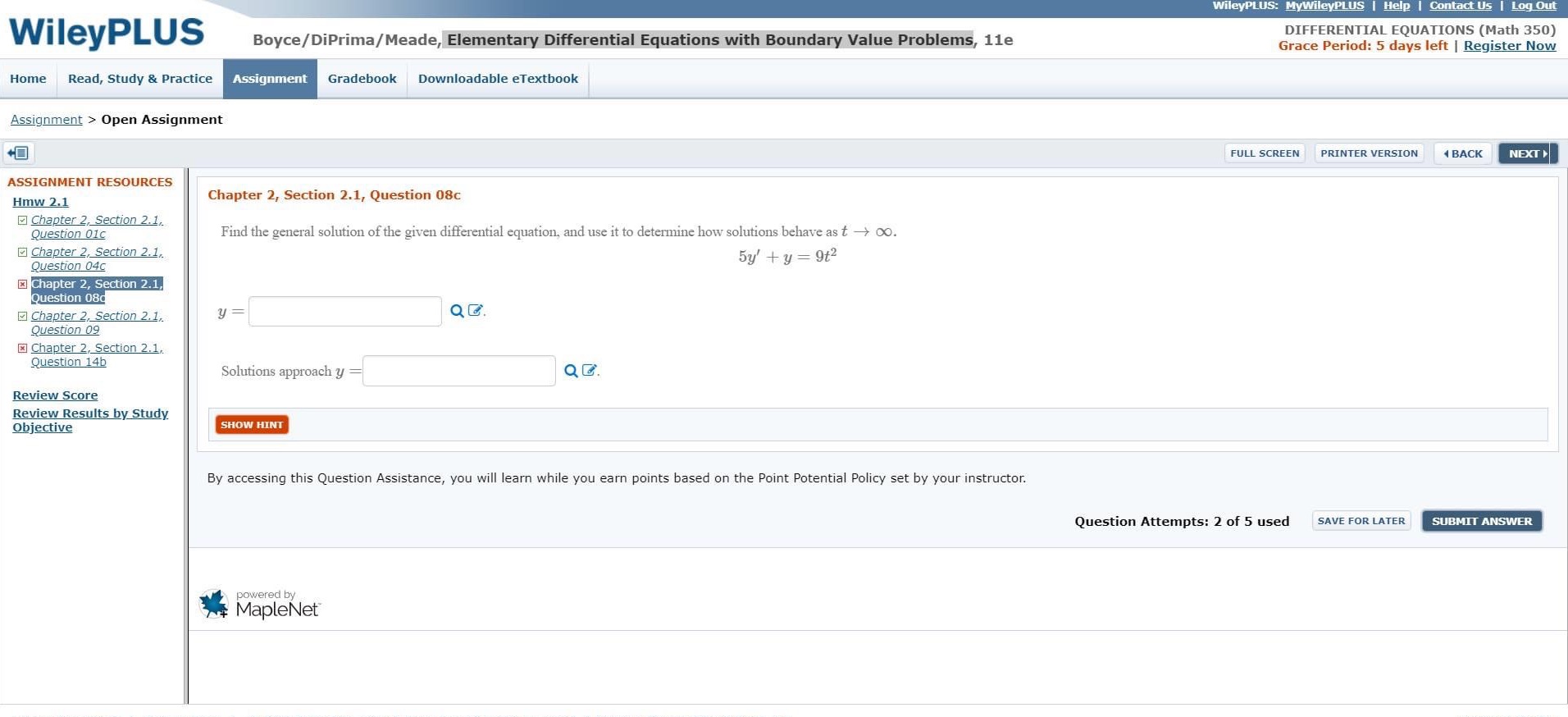Open equation editor for Solutions approach answer
Viewport: 1568px width, 717px height.
click(589, 370)
